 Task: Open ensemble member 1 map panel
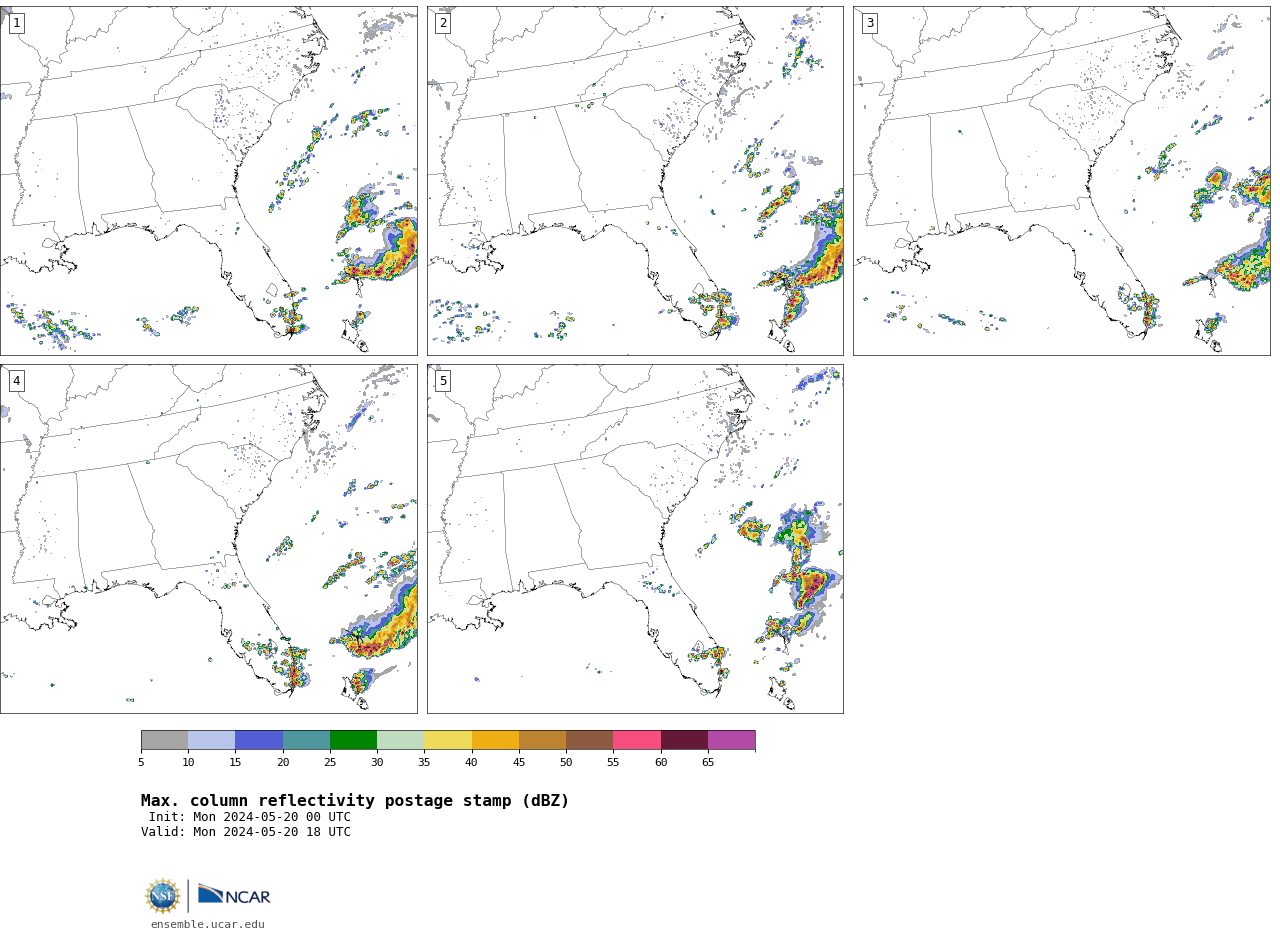[x=208, y=181]
